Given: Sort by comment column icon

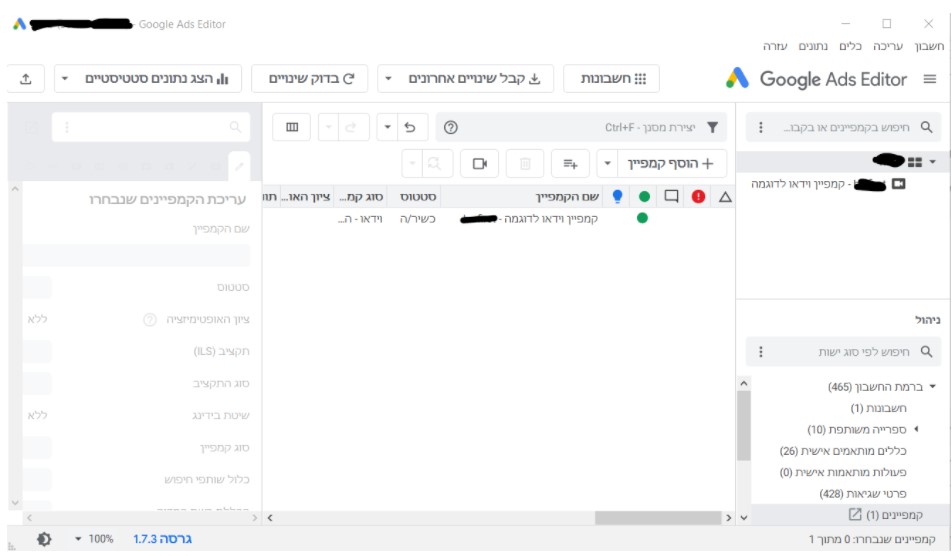Looking at the screenshot, I should pyautogui.click(x=671, y=197).
